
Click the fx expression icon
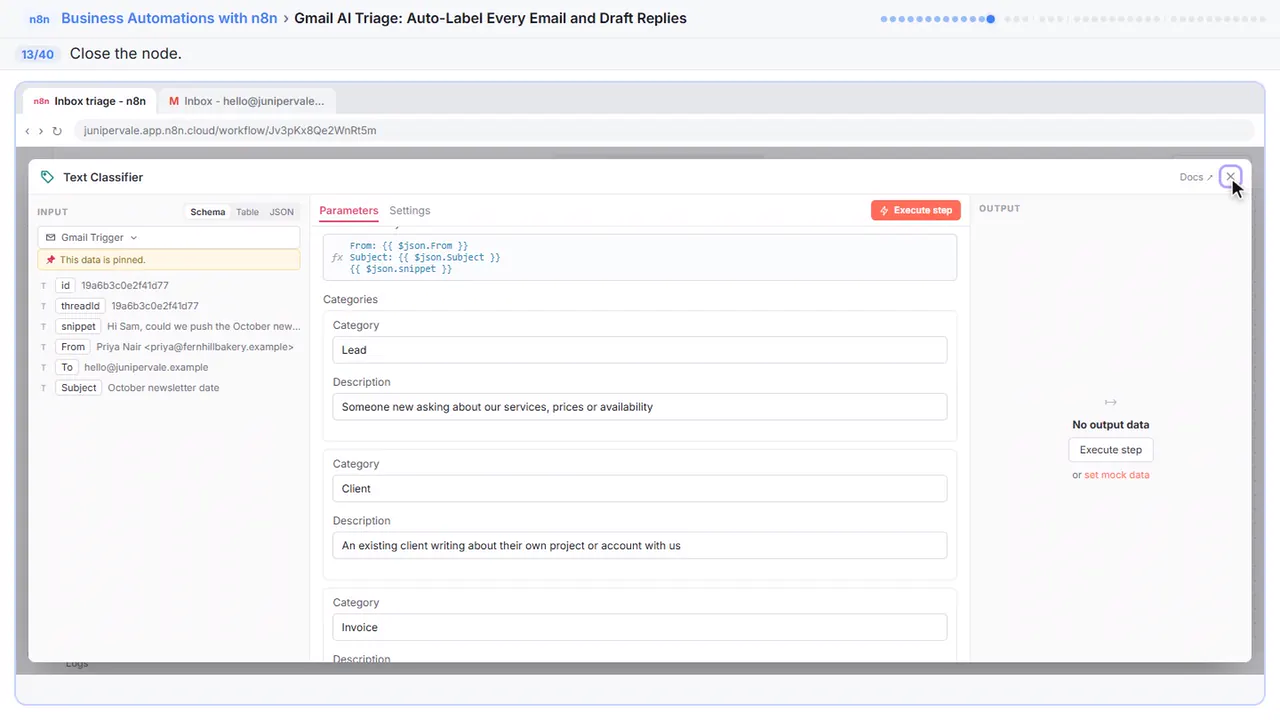click(337, 257)
